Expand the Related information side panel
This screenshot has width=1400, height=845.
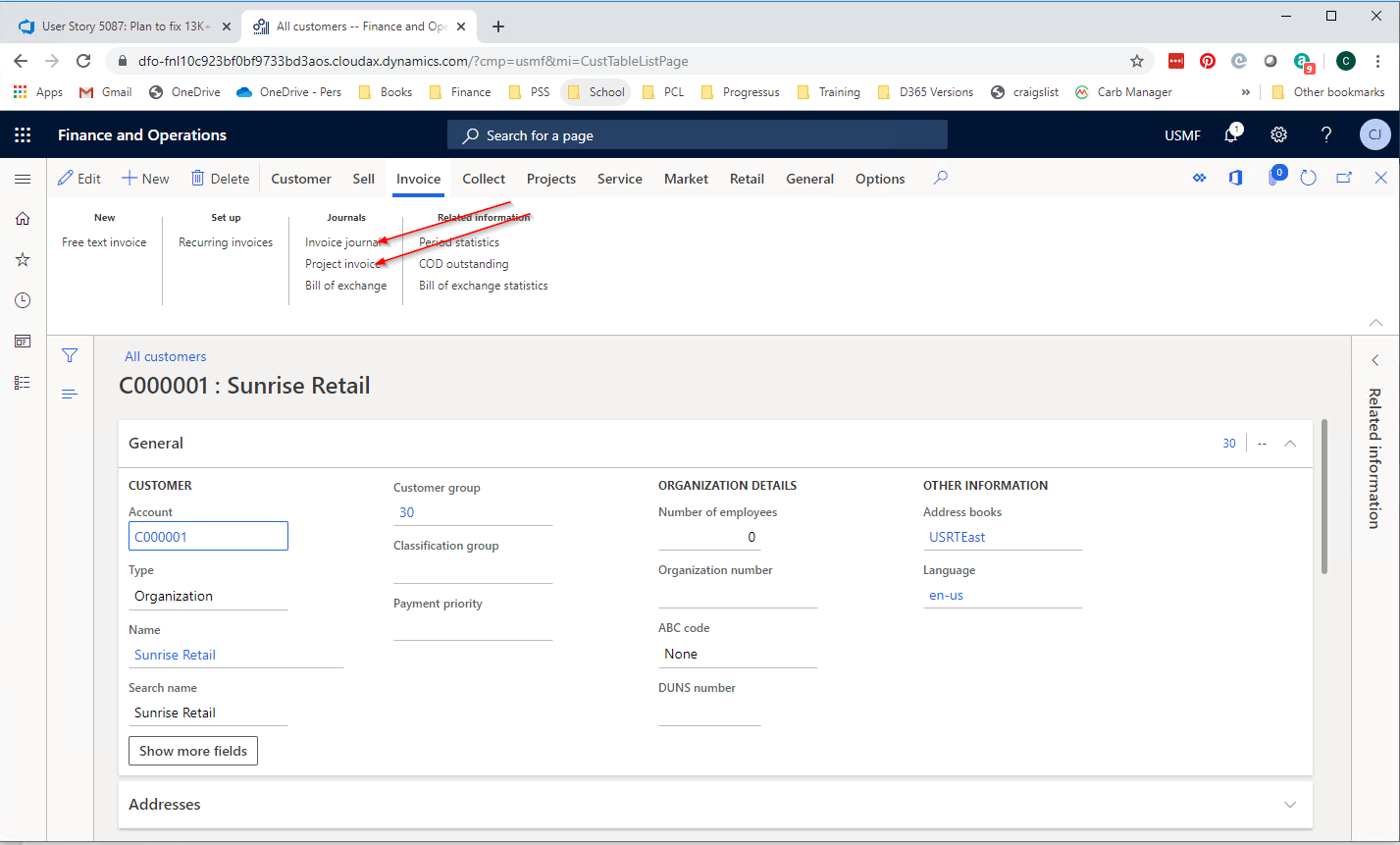(x=1374, y=359)
